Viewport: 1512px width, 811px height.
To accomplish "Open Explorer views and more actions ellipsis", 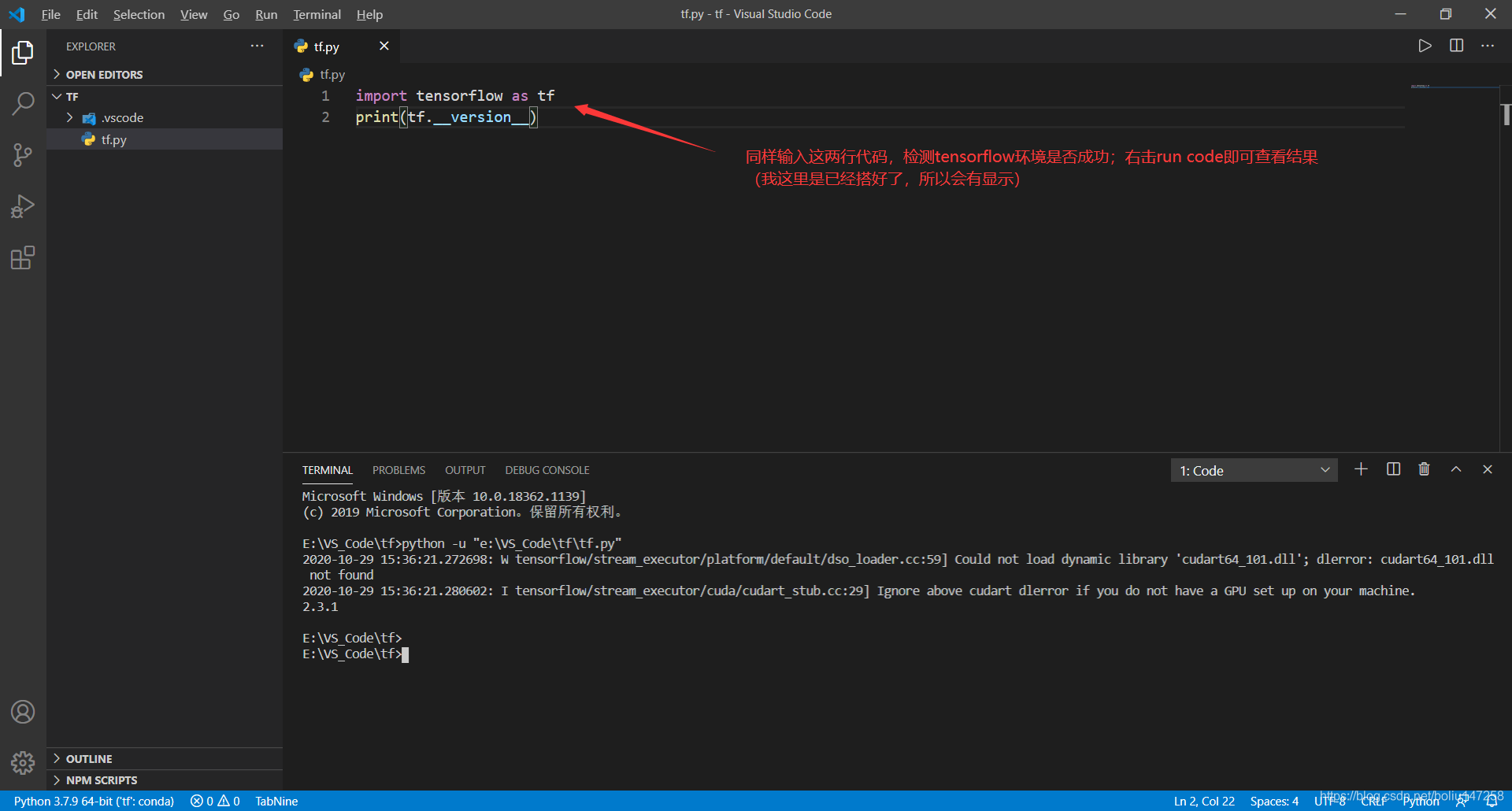I will 257,46.
